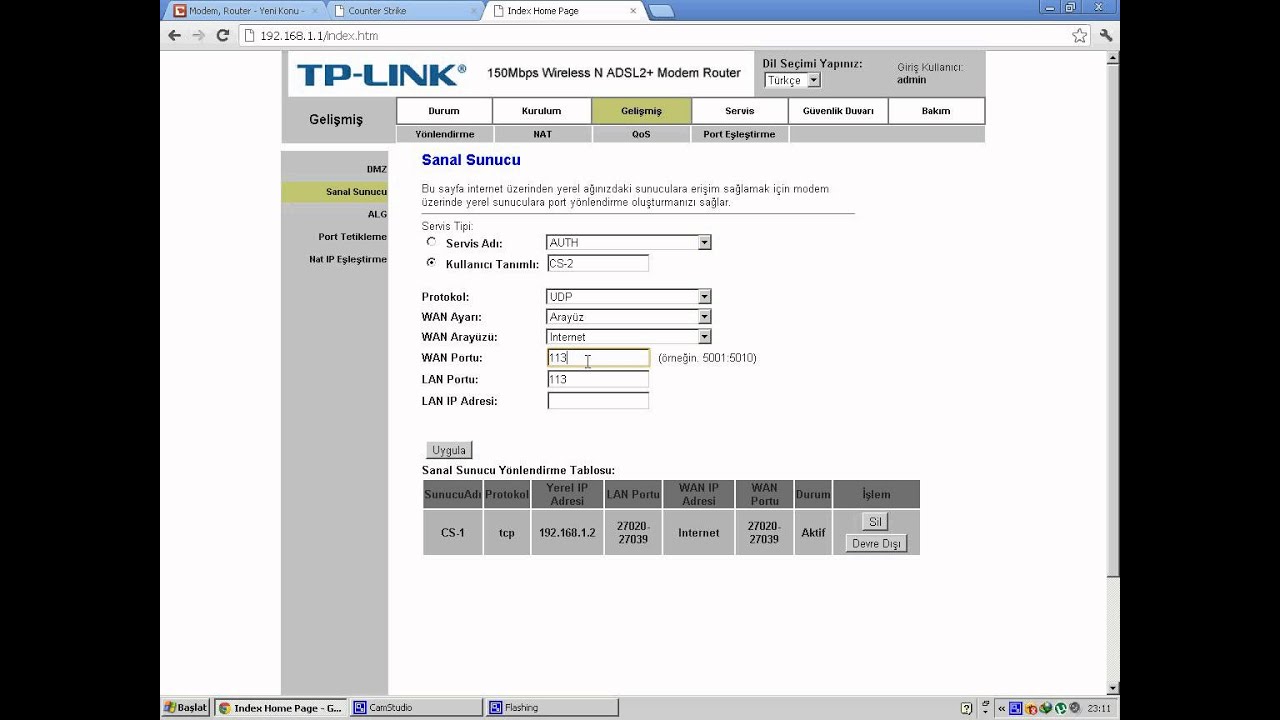The width and height of the screenshot is (1280, 720).
Task: Click the 192.168.1.2 table cell
Action: click(567, 533)
